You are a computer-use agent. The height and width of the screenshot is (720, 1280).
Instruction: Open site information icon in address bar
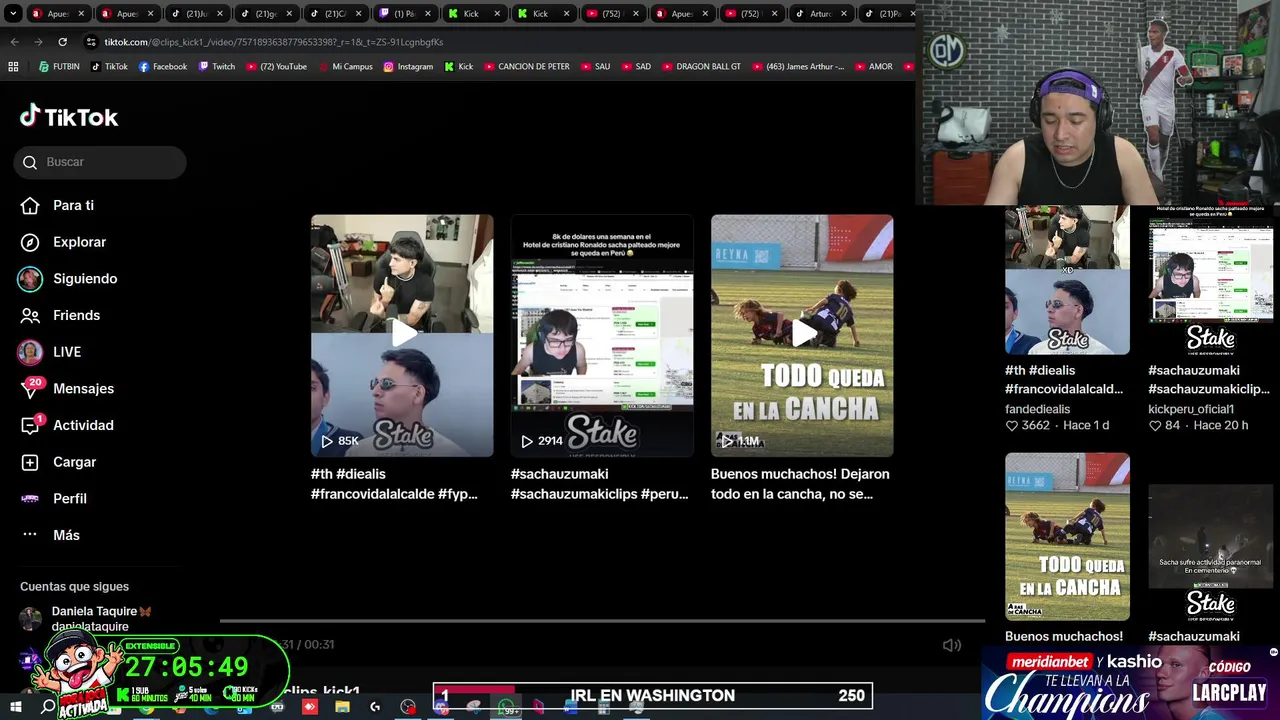pyautogui.click(x=91, y=42)
